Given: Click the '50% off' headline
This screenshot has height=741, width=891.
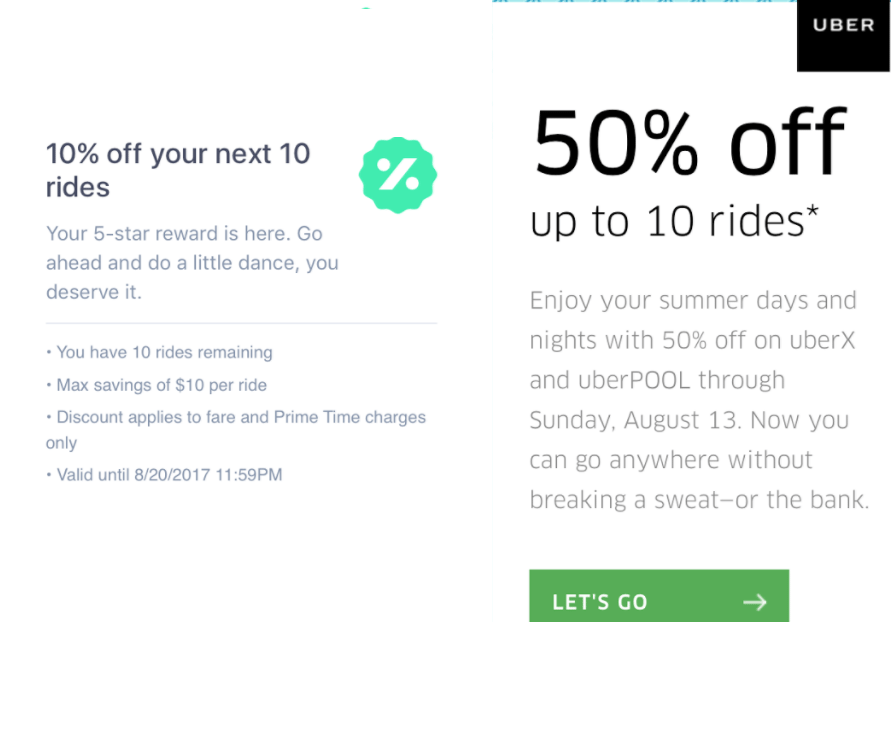Looking at the screenshot, I should click(x=689, y=142).
